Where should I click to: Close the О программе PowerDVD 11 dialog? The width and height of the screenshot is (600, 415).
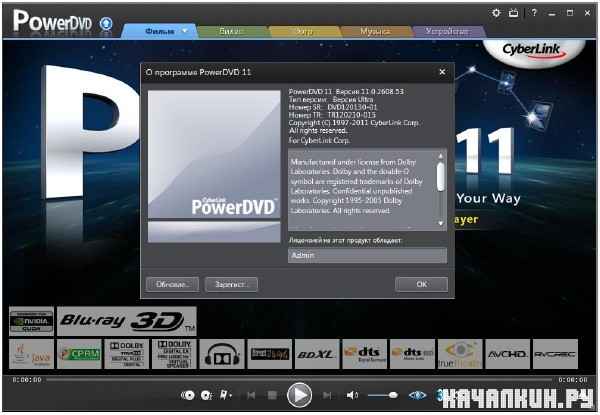click(x=442, y=72)
